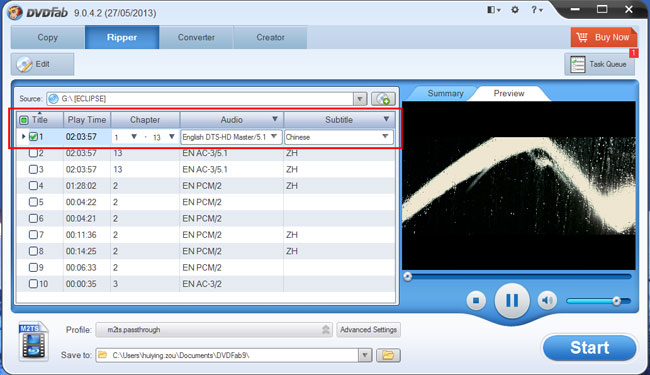Check title 4 checkbox
This screenshot has width=650, height=375.
[x=33, y=186]
